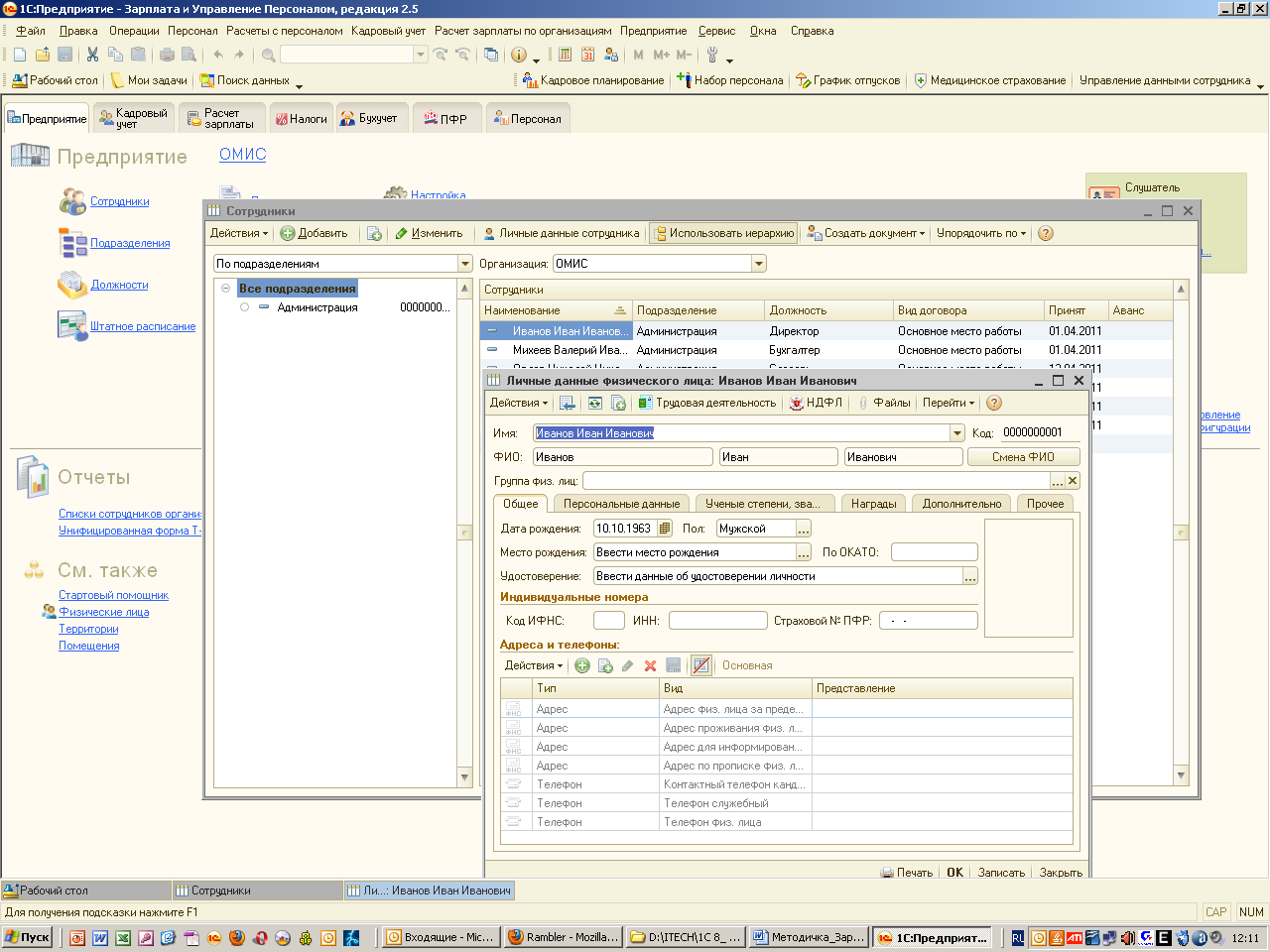Screen dimensions: 1270x952
Task: Open Действия dropdown in Адреса и телефоны
Action: pyautogui.click(x=534, y=665)
